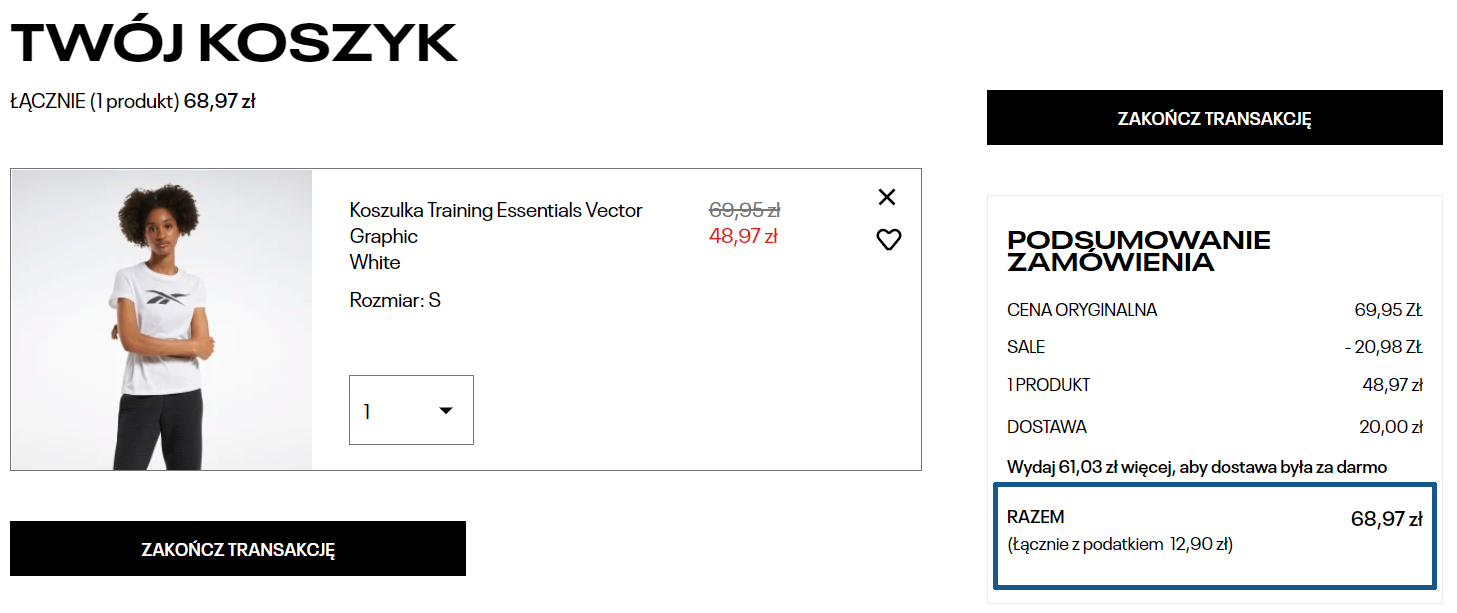Remove the product with the X icon
Screen dimensions: 1457x613
tap(886, 197)
